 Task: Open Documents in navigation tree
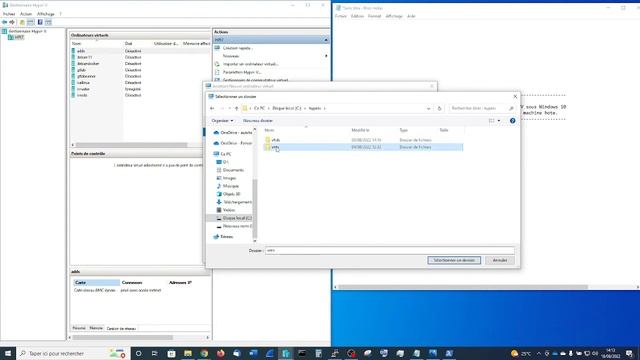[230, 170]
